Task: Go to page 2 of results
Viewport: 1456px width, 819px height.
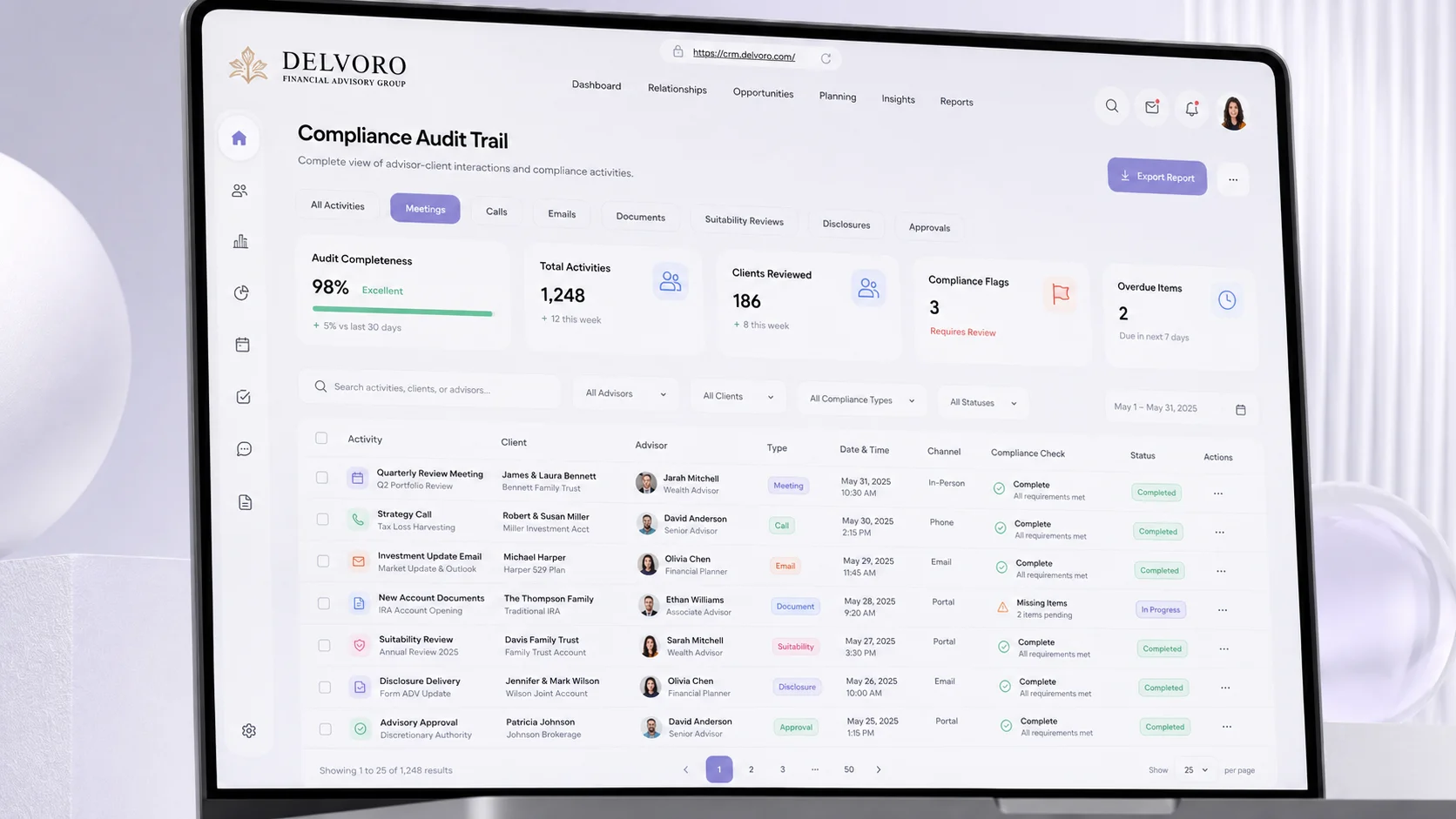Action: 751,769
